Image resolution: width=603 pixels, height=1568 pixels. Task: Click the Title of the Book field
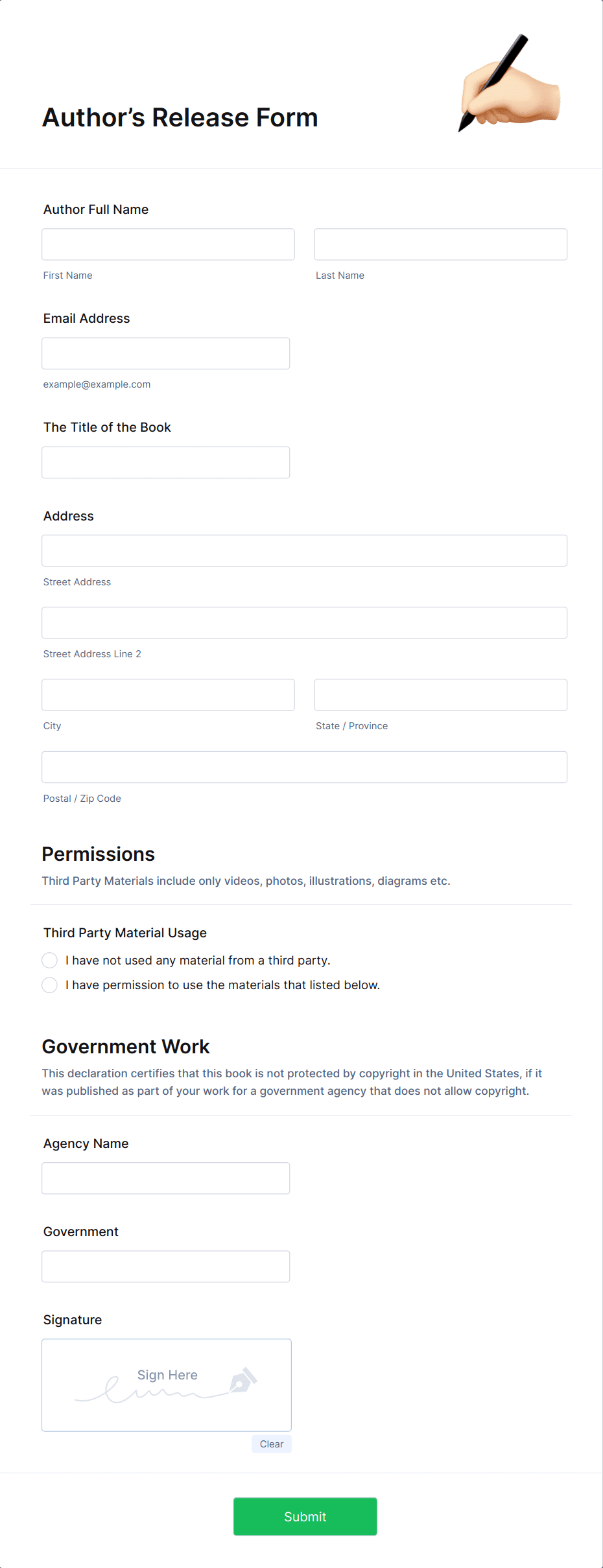click(165, 462)
